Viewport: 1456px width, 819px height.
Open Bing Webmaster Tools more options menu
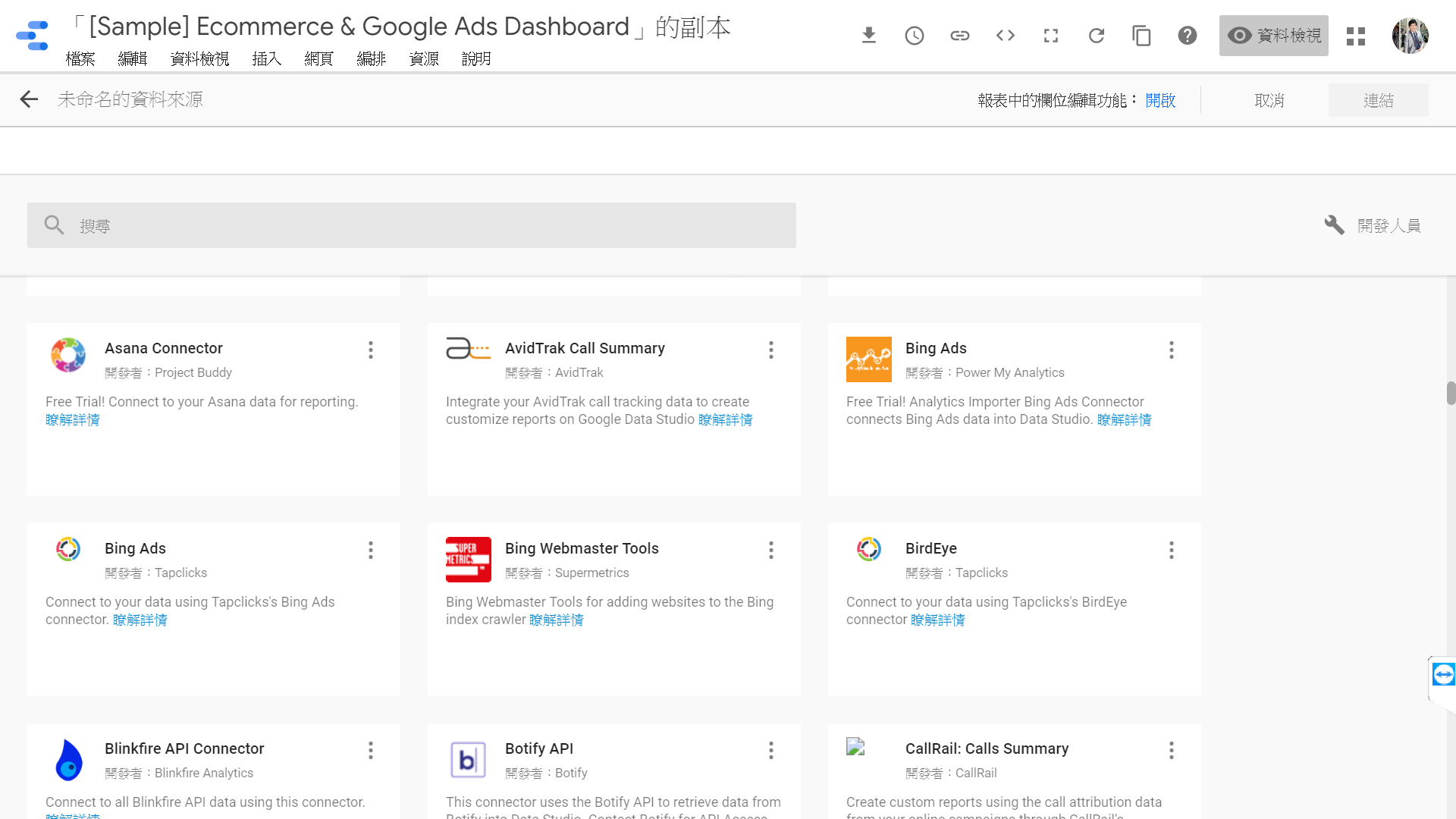pos(771,550)
